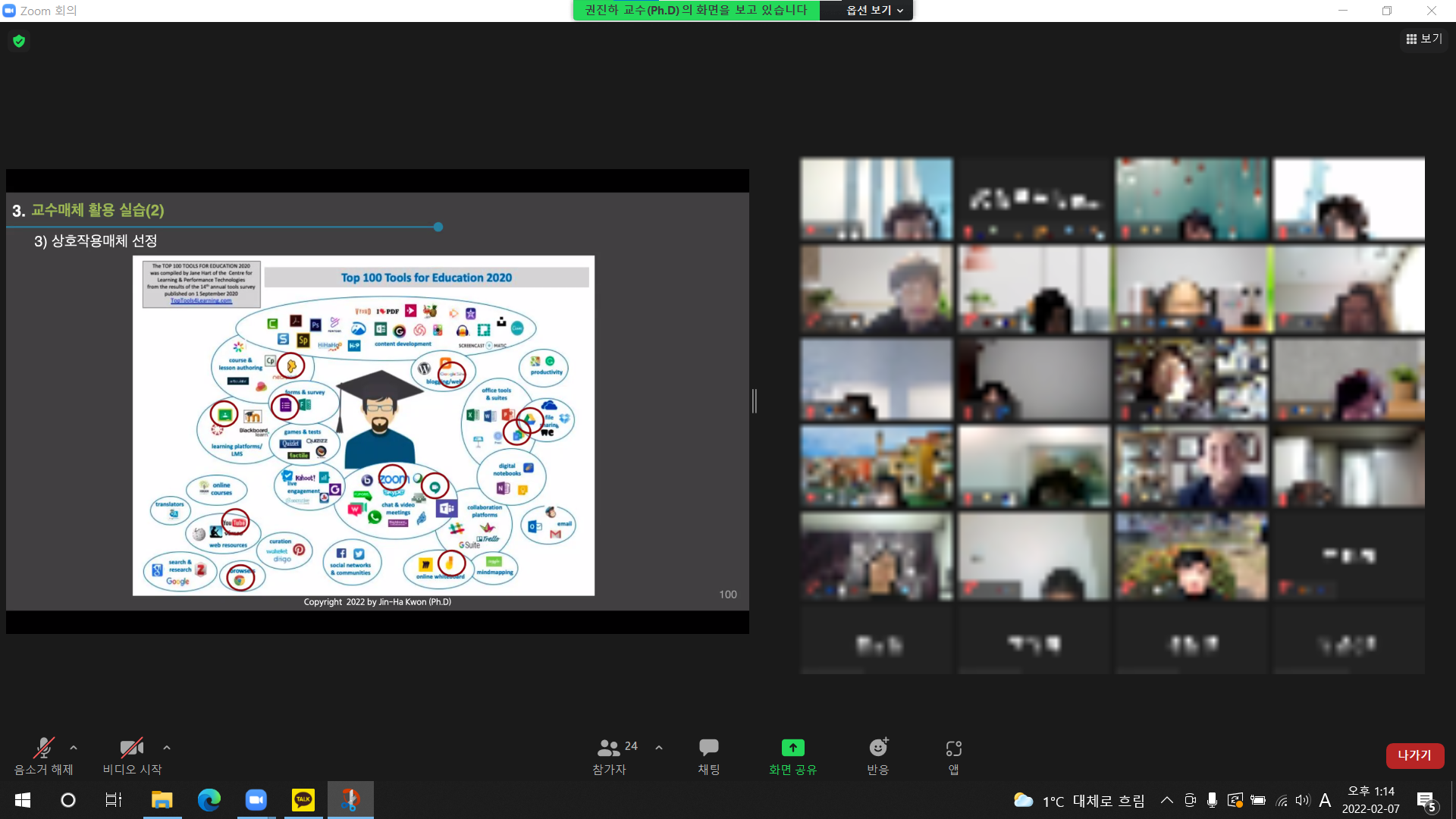Open participants panel (참가자)

(610, 756)
